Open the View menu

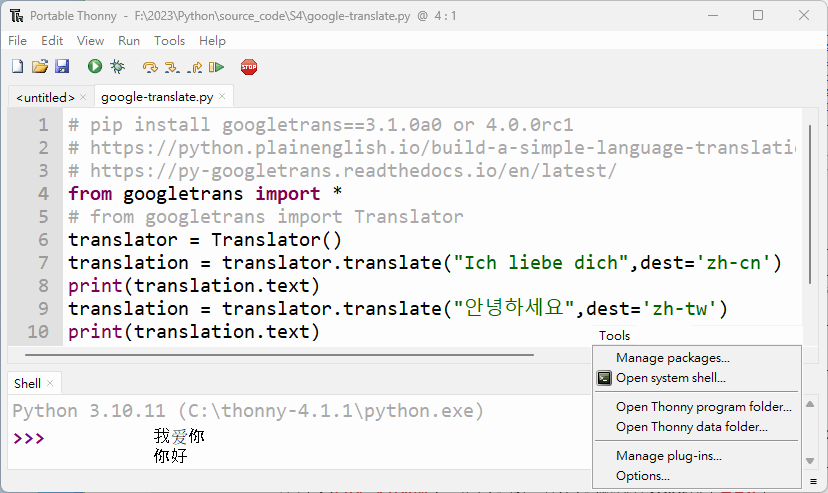pos(90,41)
